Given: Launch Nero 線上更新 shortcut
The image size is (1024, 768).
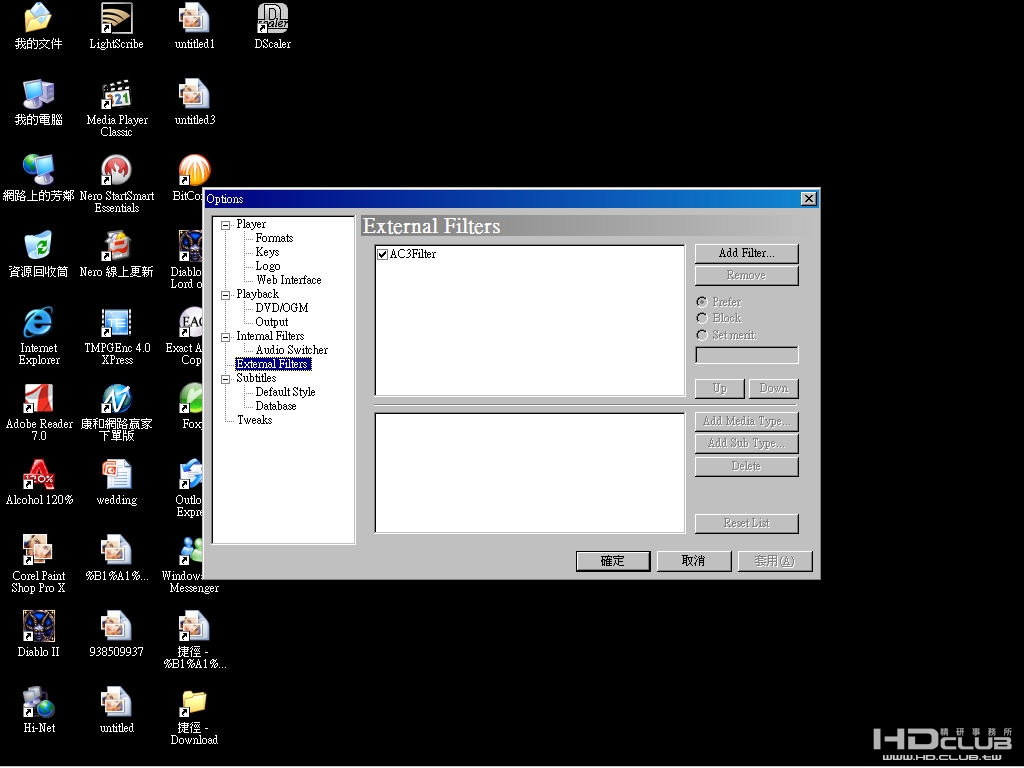Looking at the screenshot, I should click(116, 246).
